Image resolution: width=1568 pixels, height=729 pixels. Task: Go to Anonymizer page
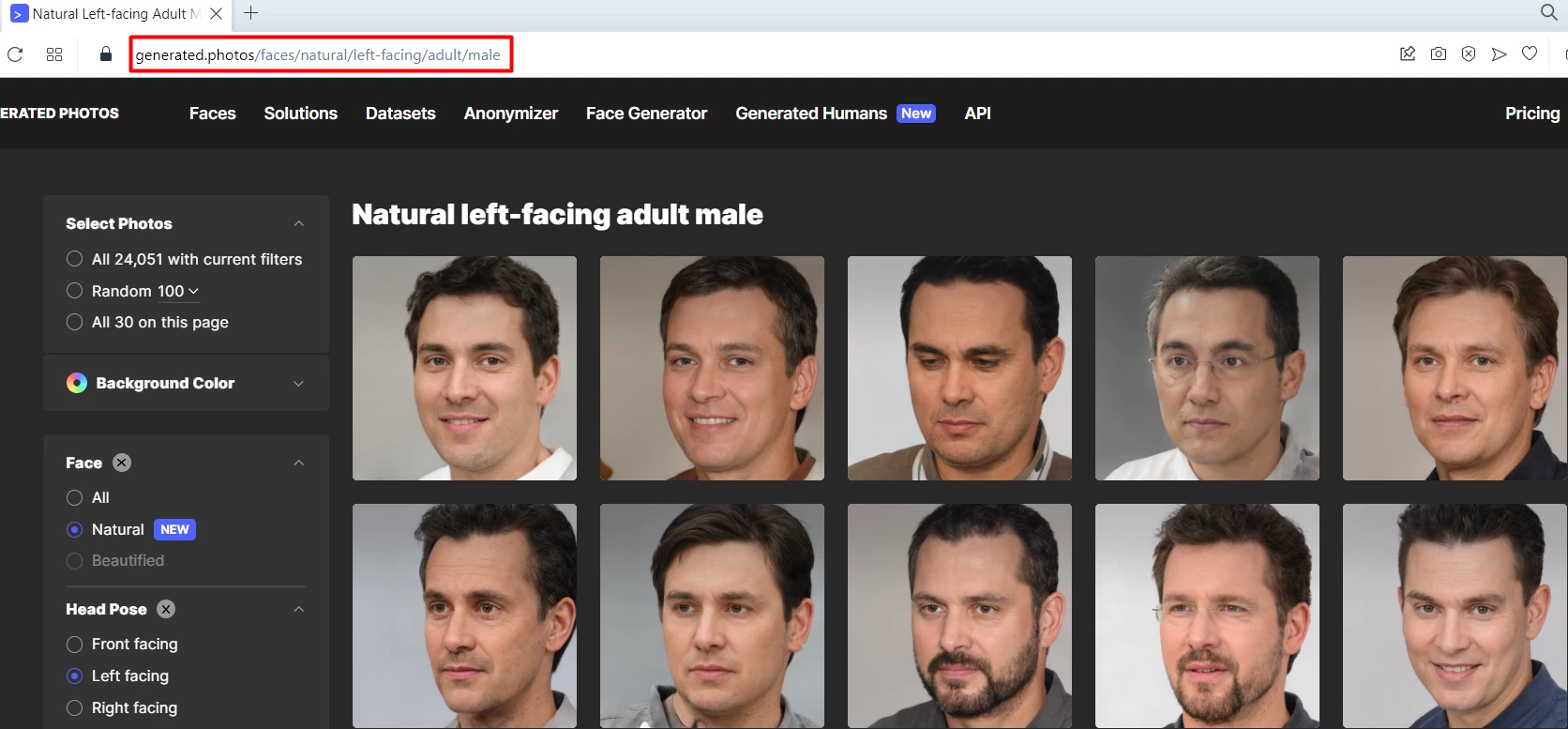(511, 113)
